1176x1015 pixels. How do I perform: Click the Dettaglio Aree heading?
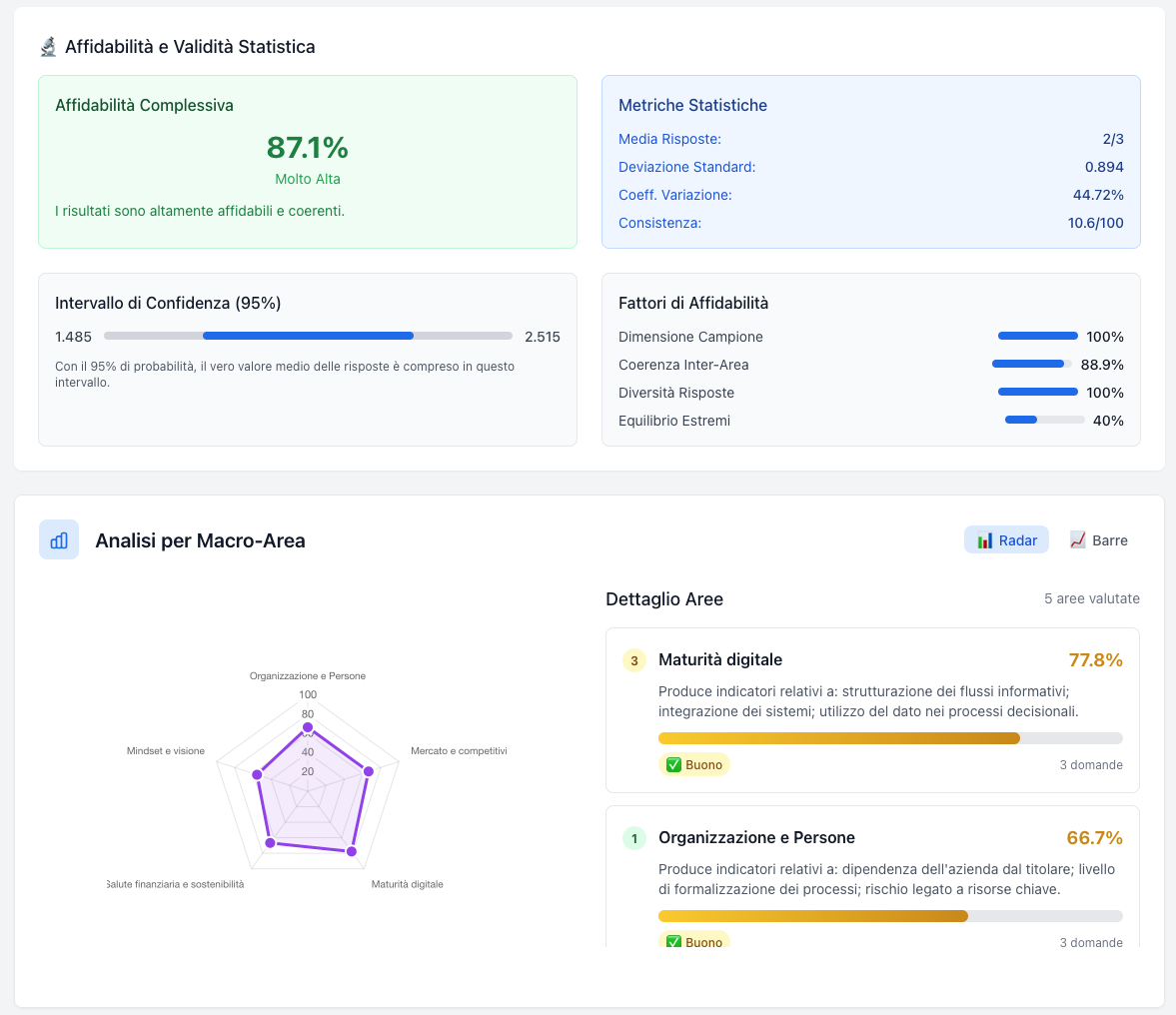click(x=664, y=599)
